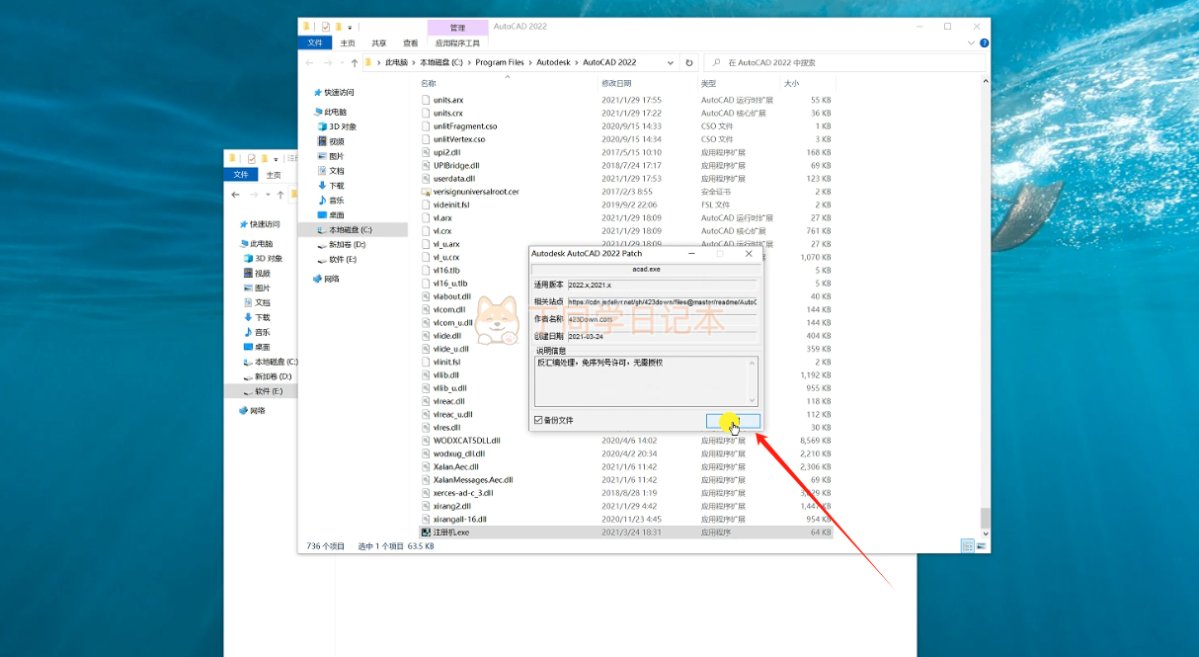Select 3D 对象 in the front window's sidebar

click(342, 127)
